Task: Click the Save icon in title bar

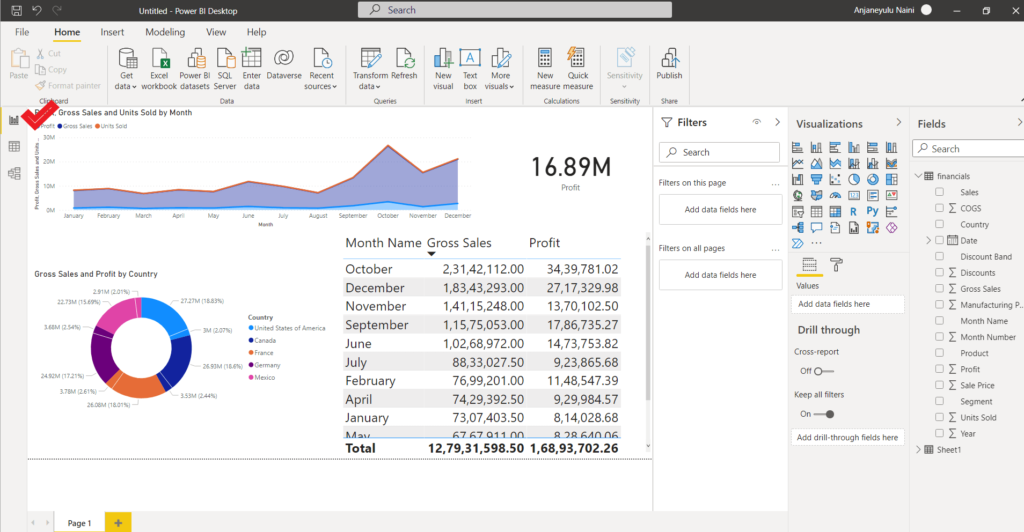Action: (16, 10)
